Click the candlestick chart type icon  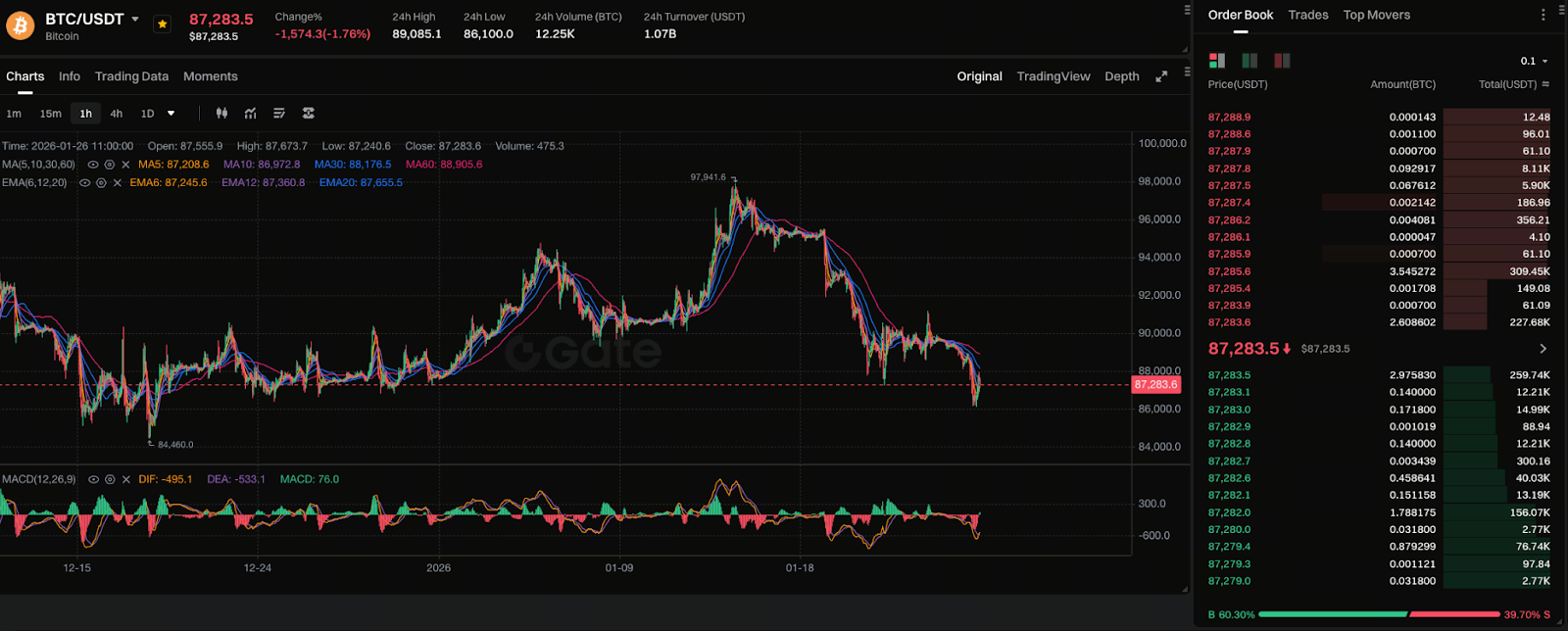pos(221,114)
